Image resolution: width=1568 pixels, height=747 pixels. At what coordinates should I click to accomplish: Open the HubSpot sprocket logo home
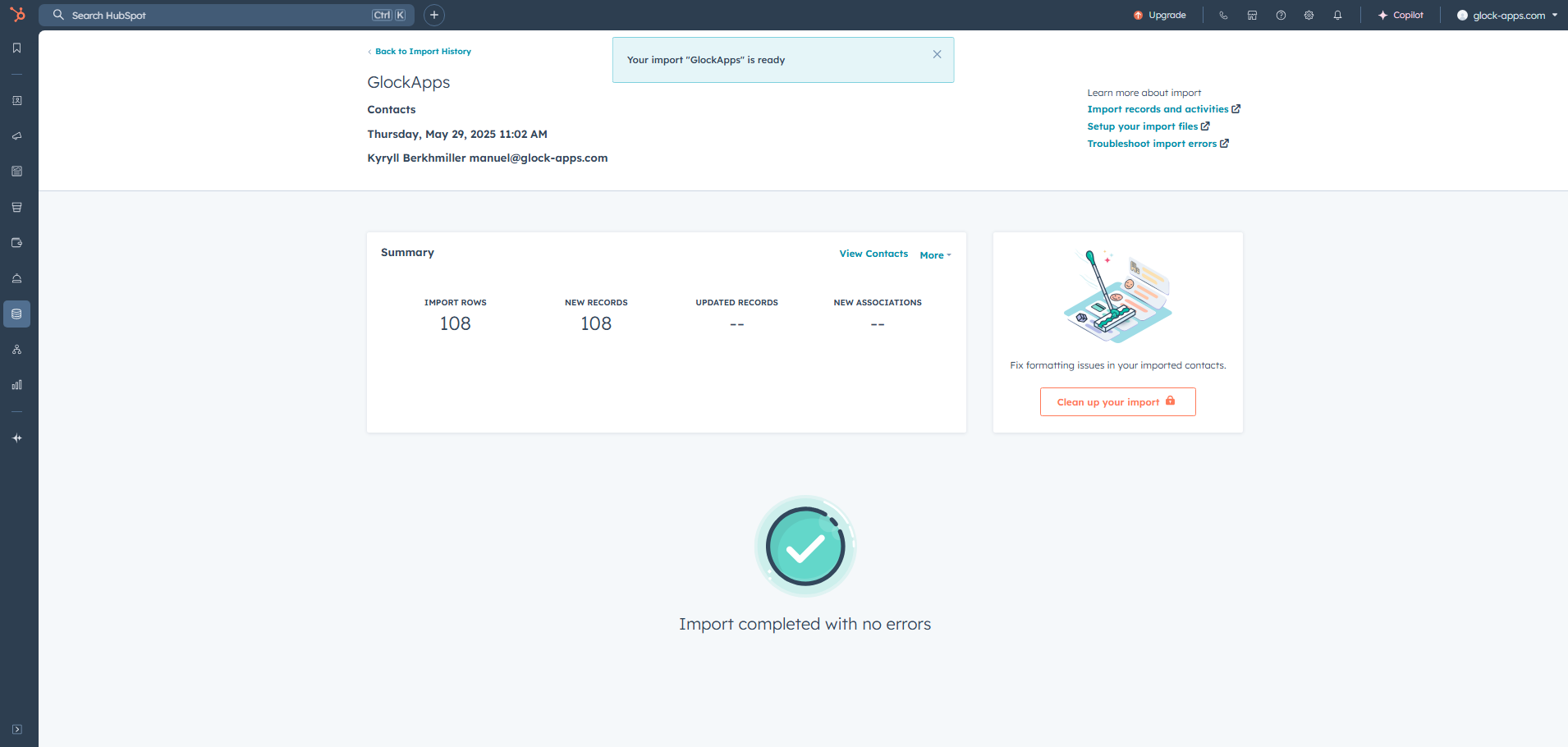point(17,15)
